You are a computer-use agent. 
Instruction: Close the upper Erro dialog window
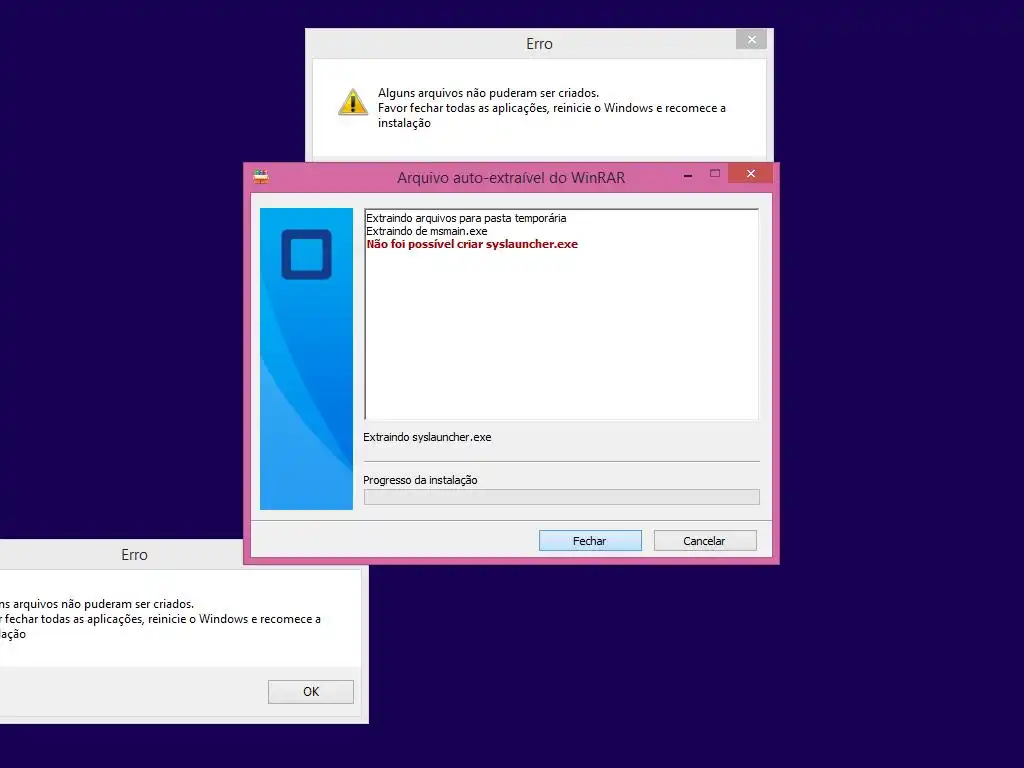tap(751, 40)
